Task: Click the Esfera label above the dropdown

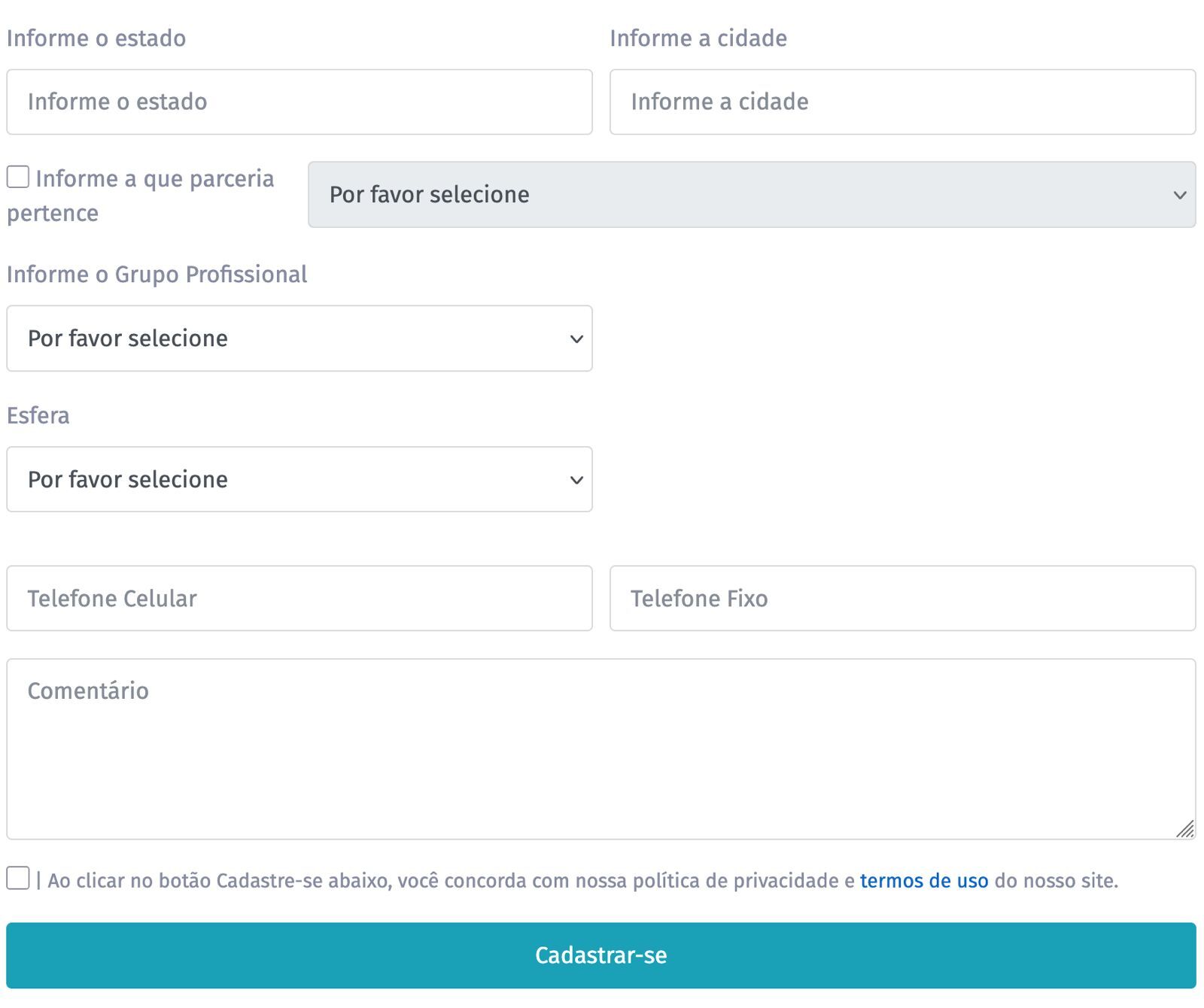Action: [x=38, y=416]
